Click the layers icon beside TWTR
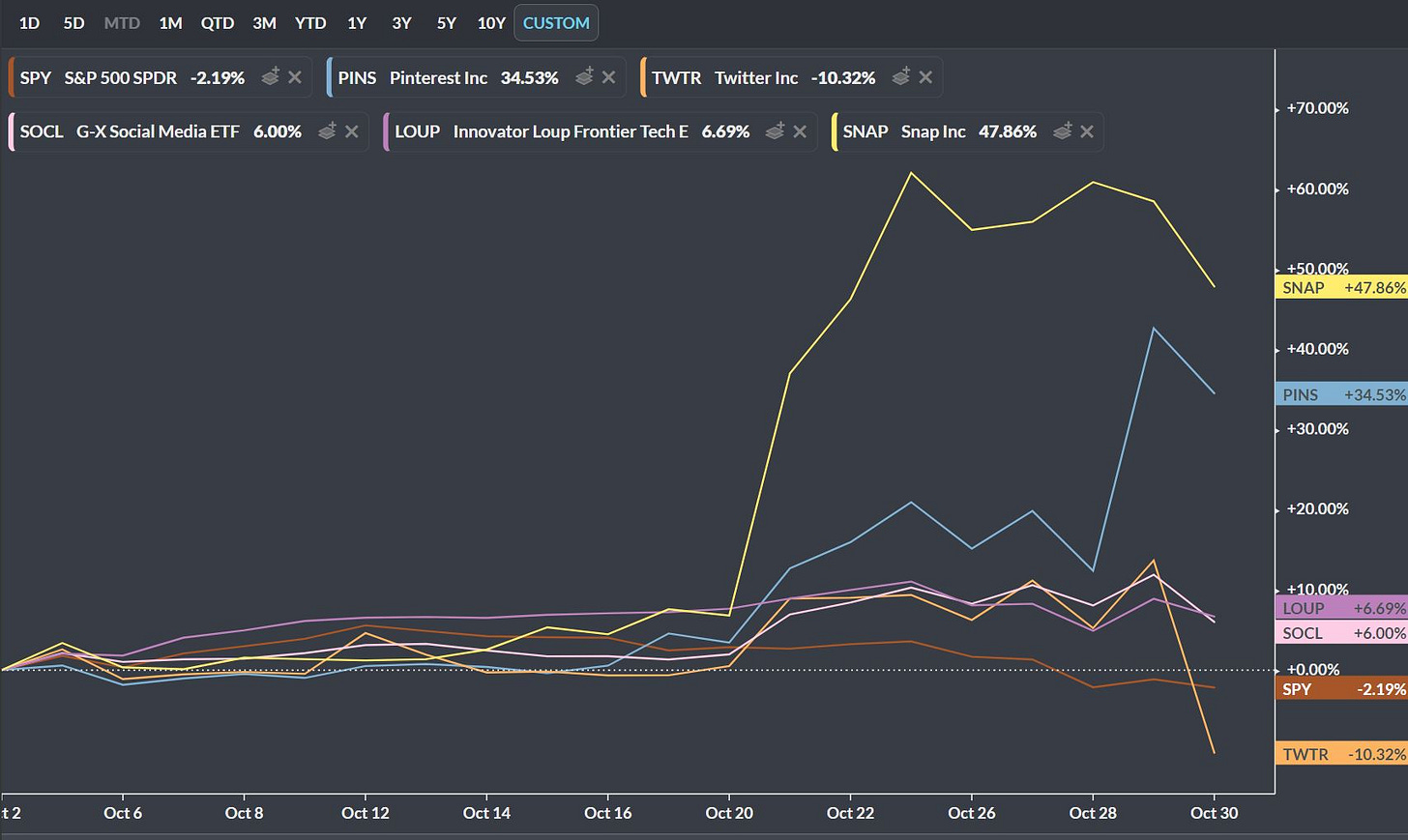Screen dimensions: 1408x840 tap(900, 76)
